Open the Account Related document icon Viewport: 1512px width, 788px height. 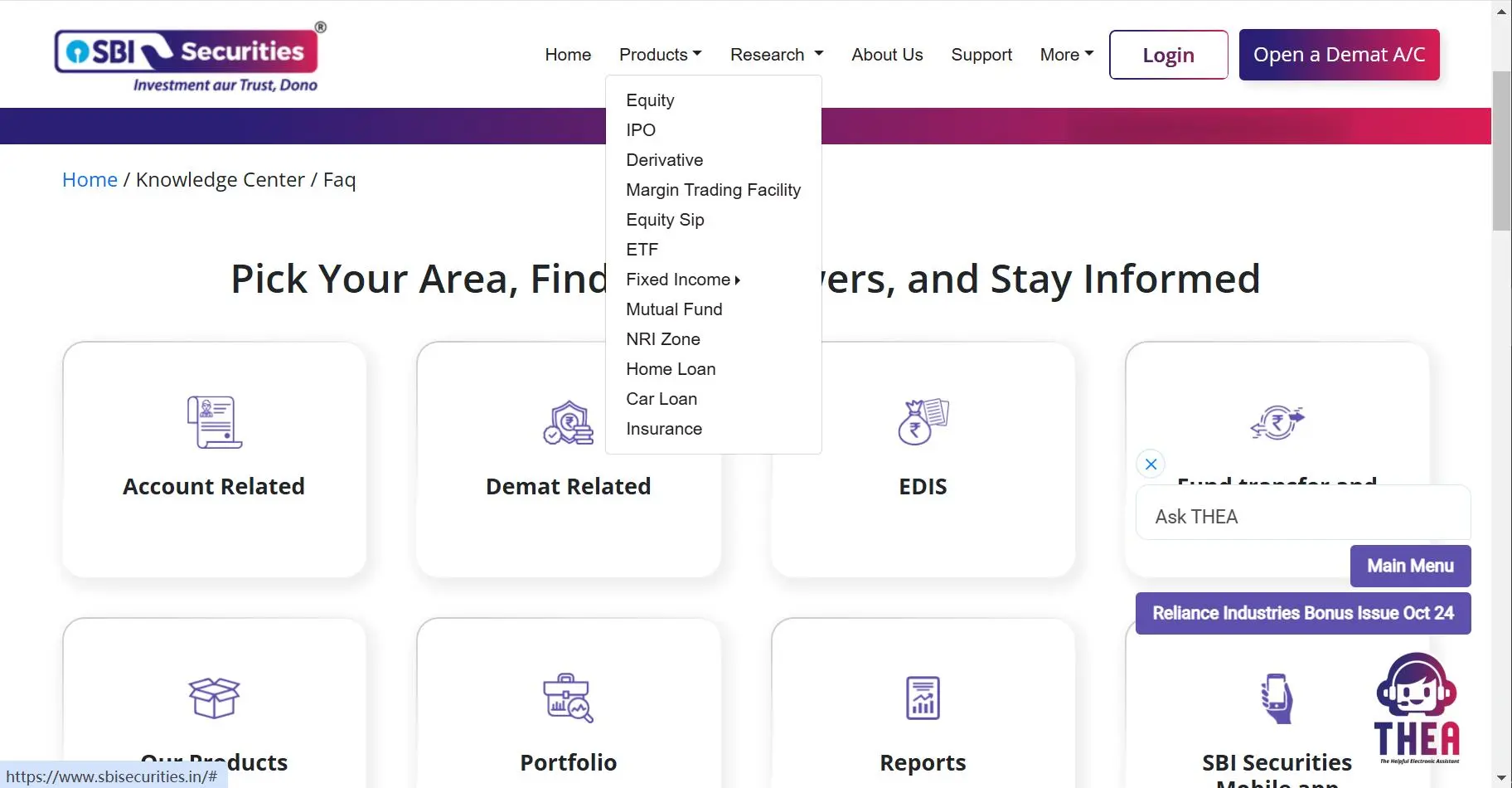tap(214, 422)
